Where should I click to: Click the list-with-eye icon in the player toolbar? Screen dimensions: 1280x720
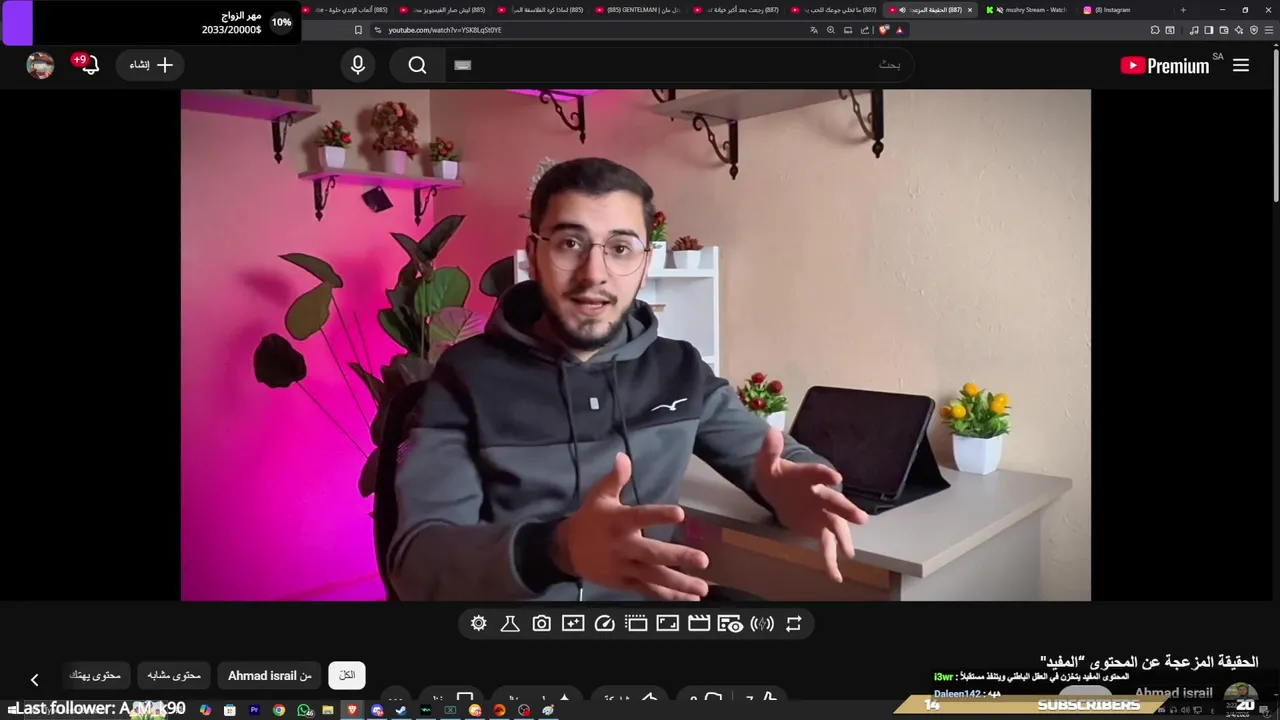730,624
